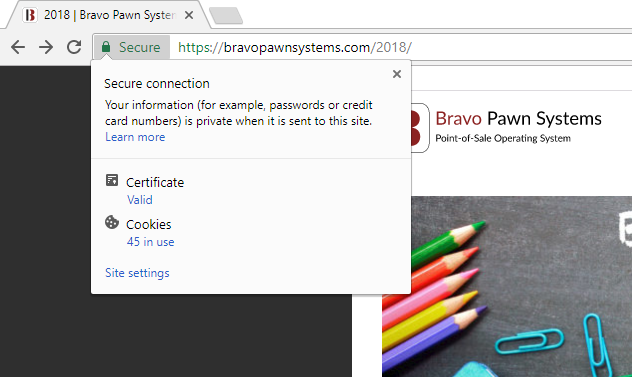
Task: Click the Cookies label
Action: [149, 225]
